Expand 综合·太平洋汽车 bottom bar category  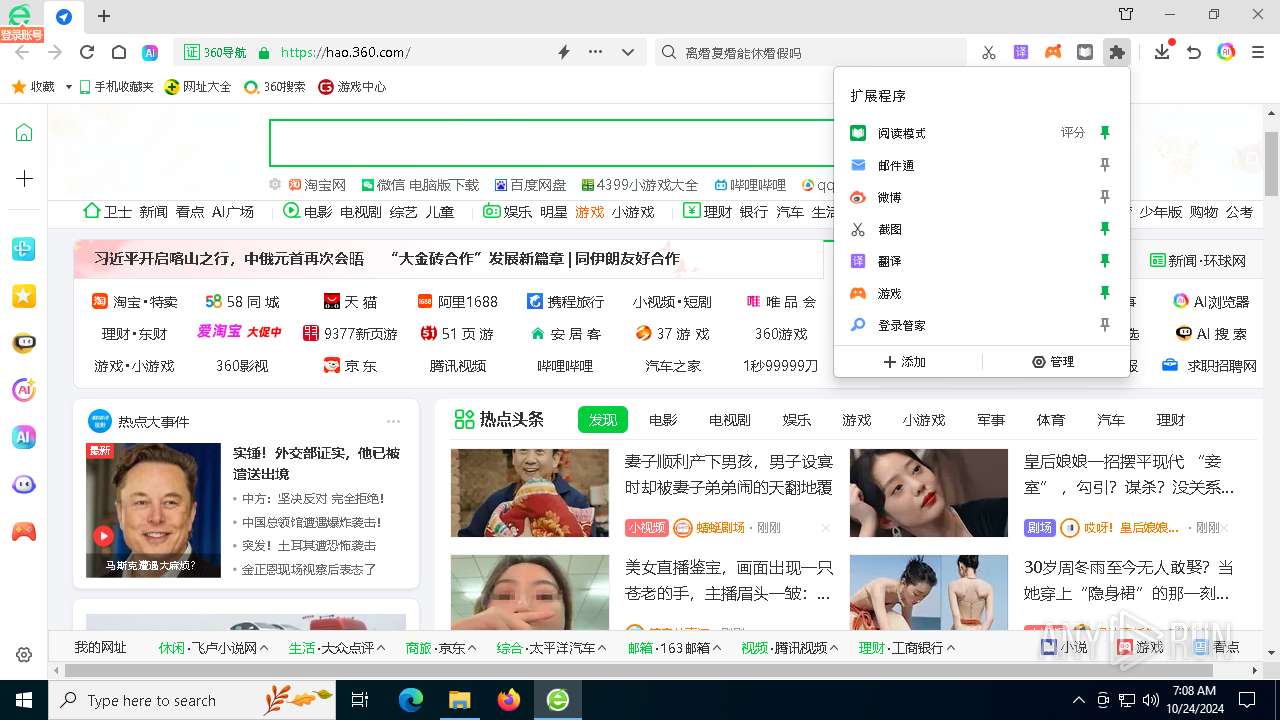point(603,648)
